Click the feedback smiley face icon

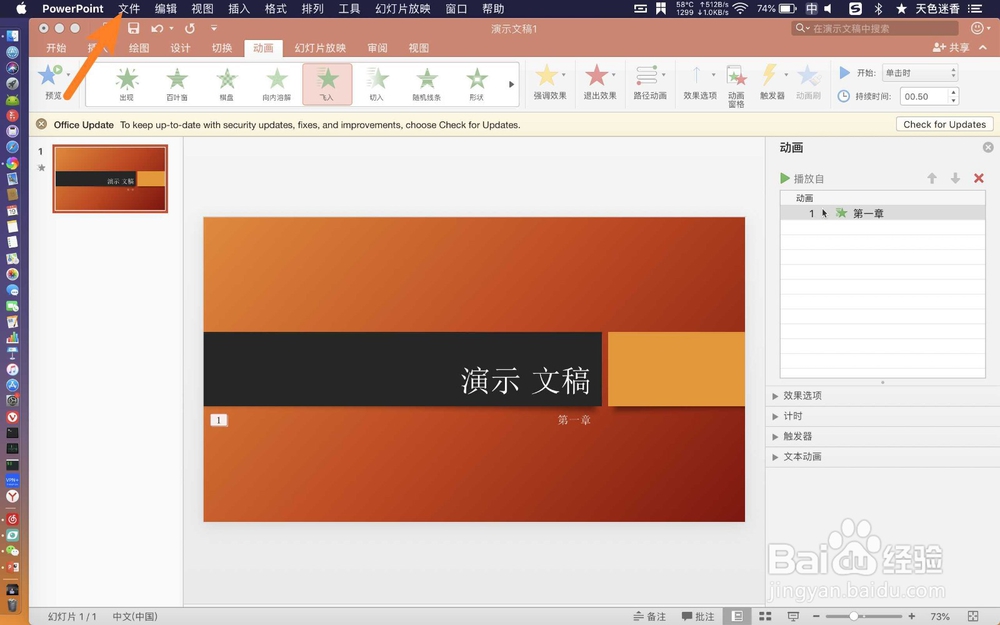tap(977, 28)
